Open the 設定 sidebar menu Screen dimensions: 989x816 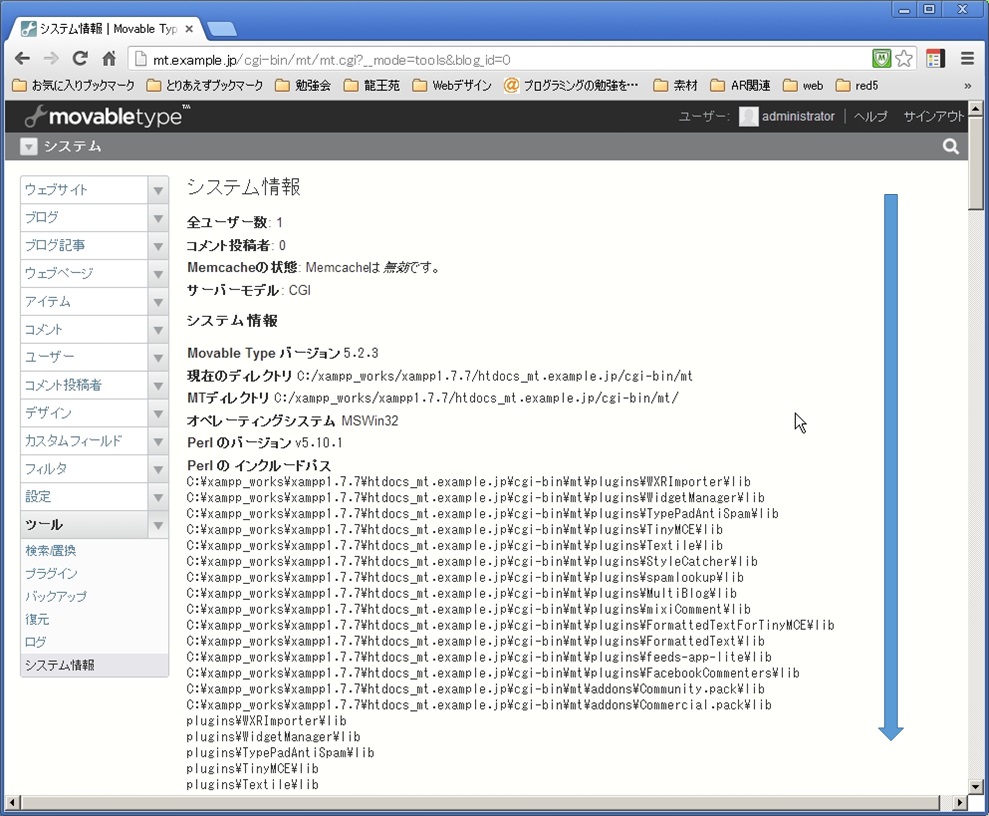pos(85,496)
